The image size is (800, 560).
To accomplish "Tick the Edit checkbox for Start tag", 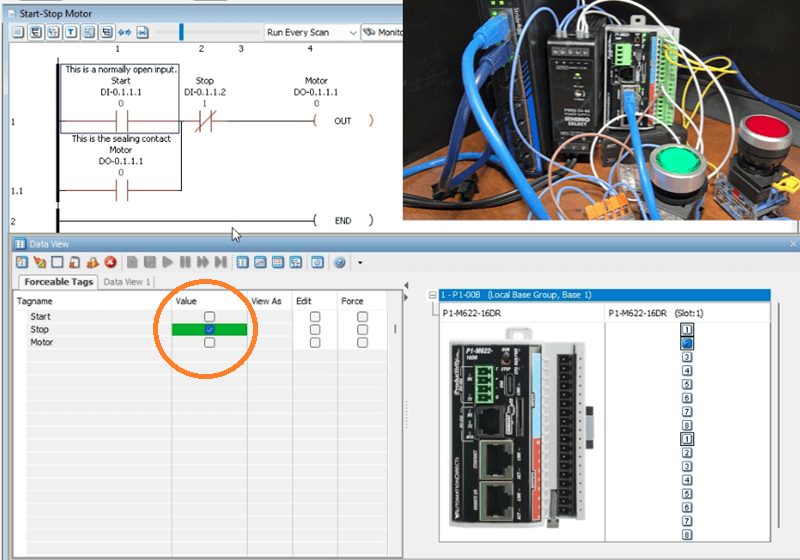I will click(315, 317).
